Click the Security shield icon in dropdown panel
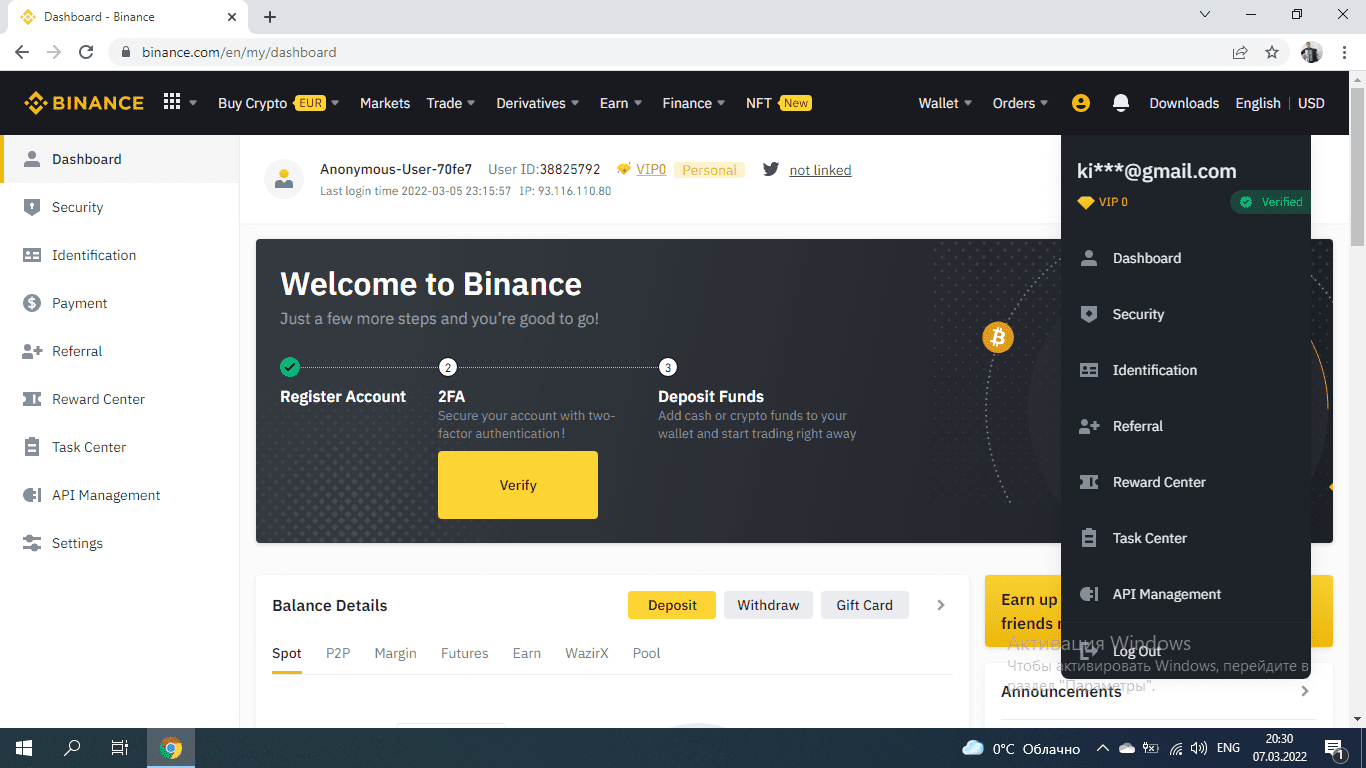This screenshot has height=768, width=1366. (1090, 314)
